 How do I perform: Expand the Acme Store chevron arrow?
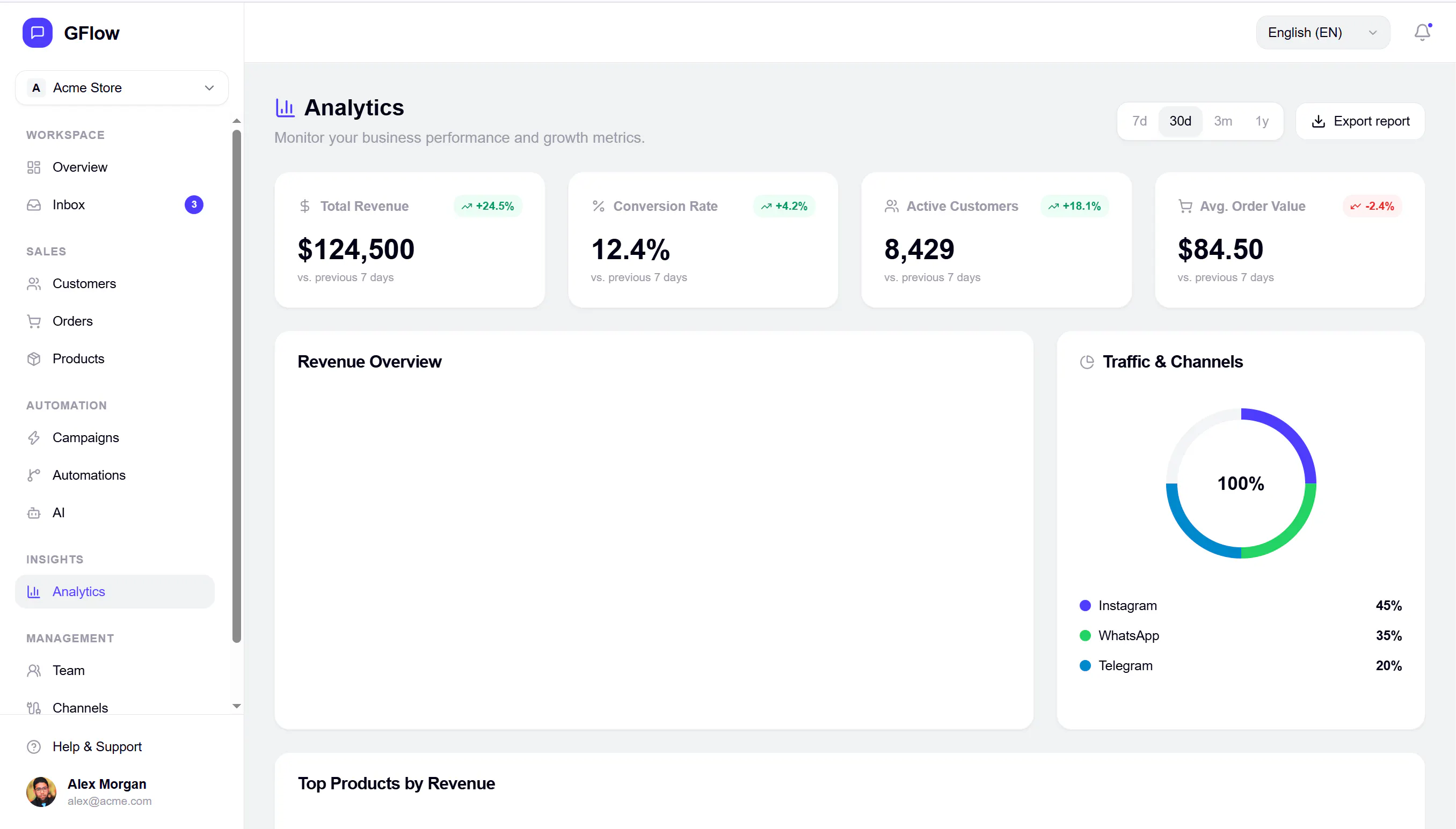tap(209, 87)
